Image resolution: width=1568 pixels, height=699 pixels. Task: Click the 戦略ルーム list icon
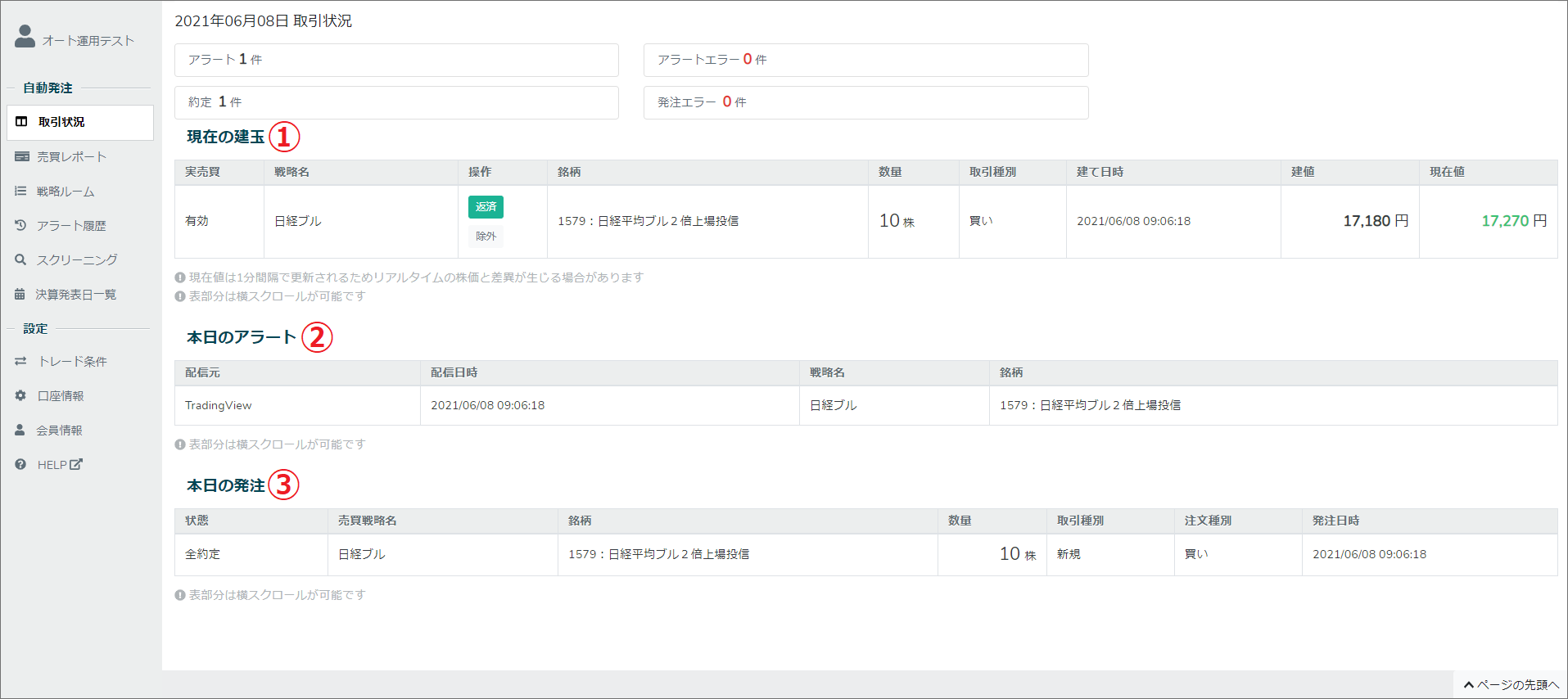pos(20,191)
